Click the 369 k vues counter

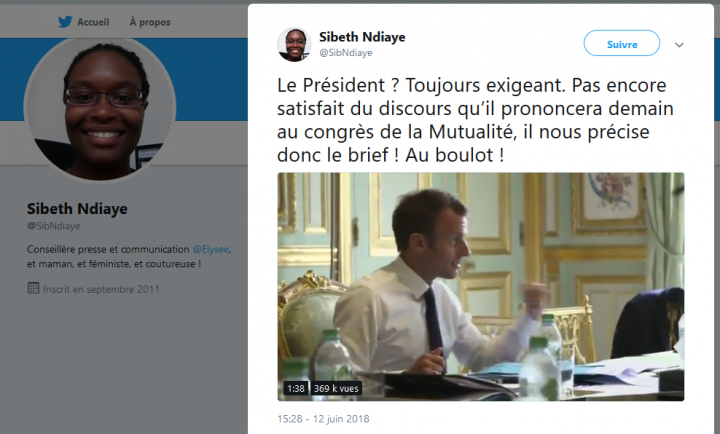(x=336, y=389)
